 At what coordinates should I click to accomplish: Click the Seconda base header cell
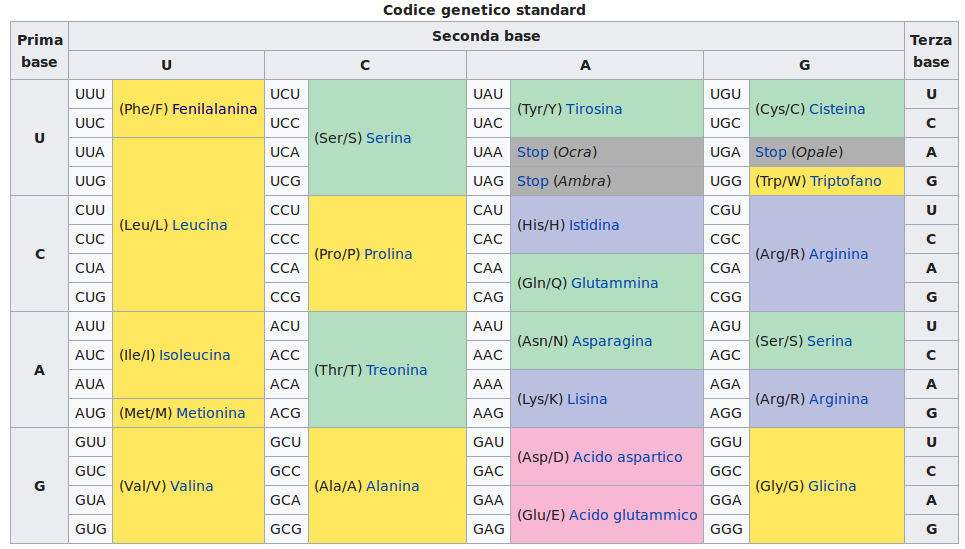click(x=486, y=36)
